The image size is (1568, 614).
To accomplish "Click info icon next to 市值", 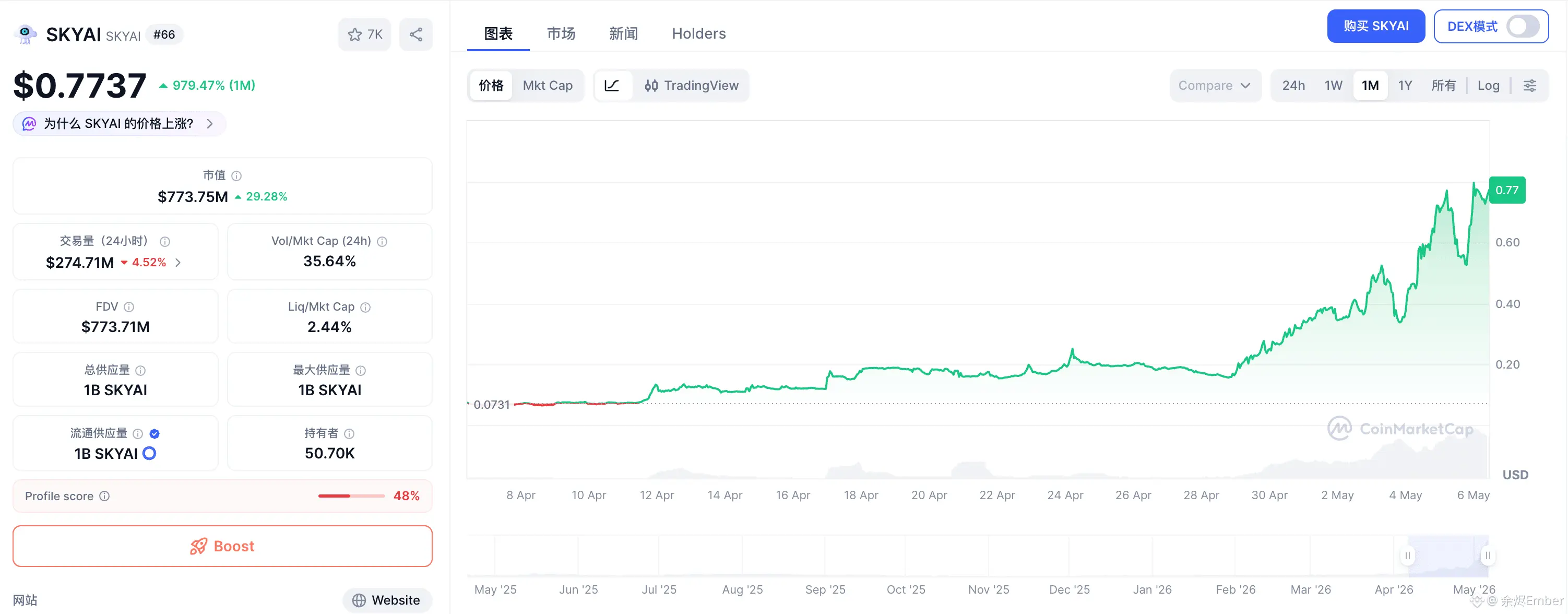I will click(x=237, y=176).
